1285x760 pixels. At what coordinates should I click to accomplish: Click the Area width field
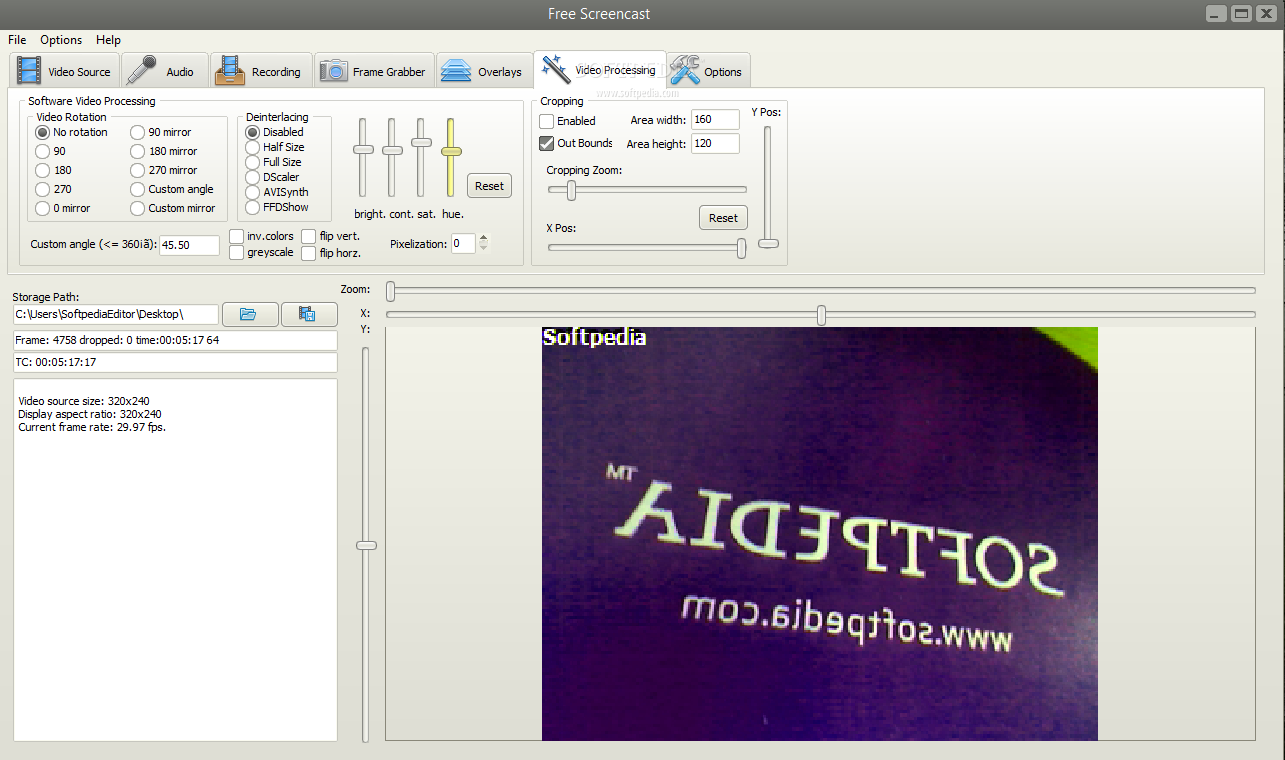point(715,119)
